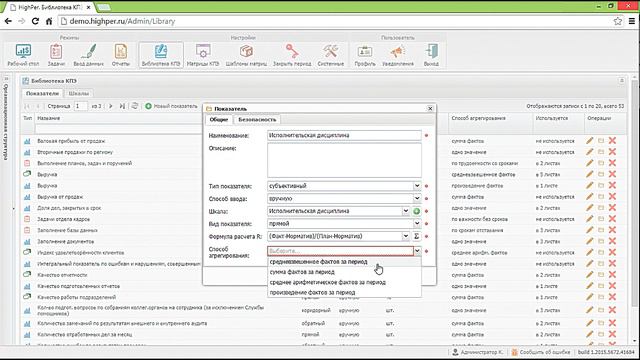Click Новый показатель button
Screen dimensions: 640x360
click(171, 106)
